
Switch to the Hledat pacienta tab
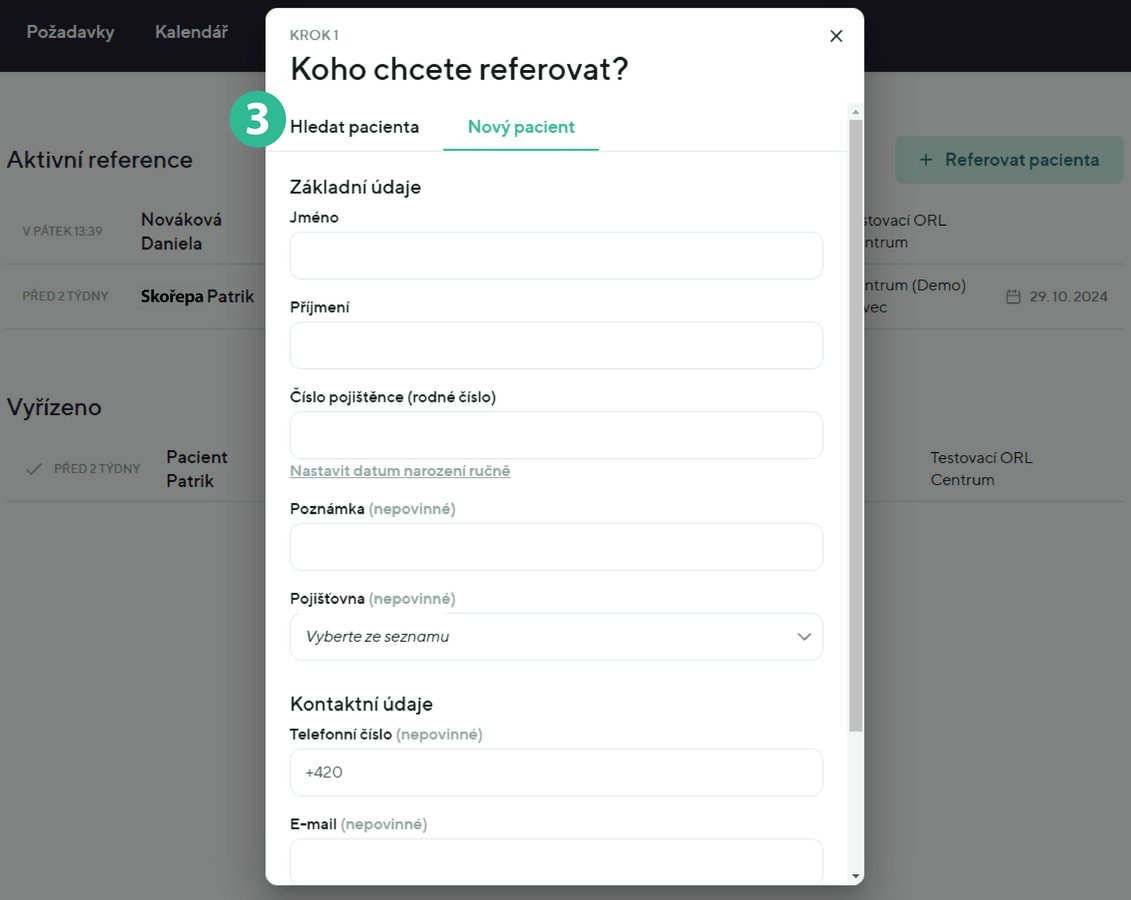point(354,127)
